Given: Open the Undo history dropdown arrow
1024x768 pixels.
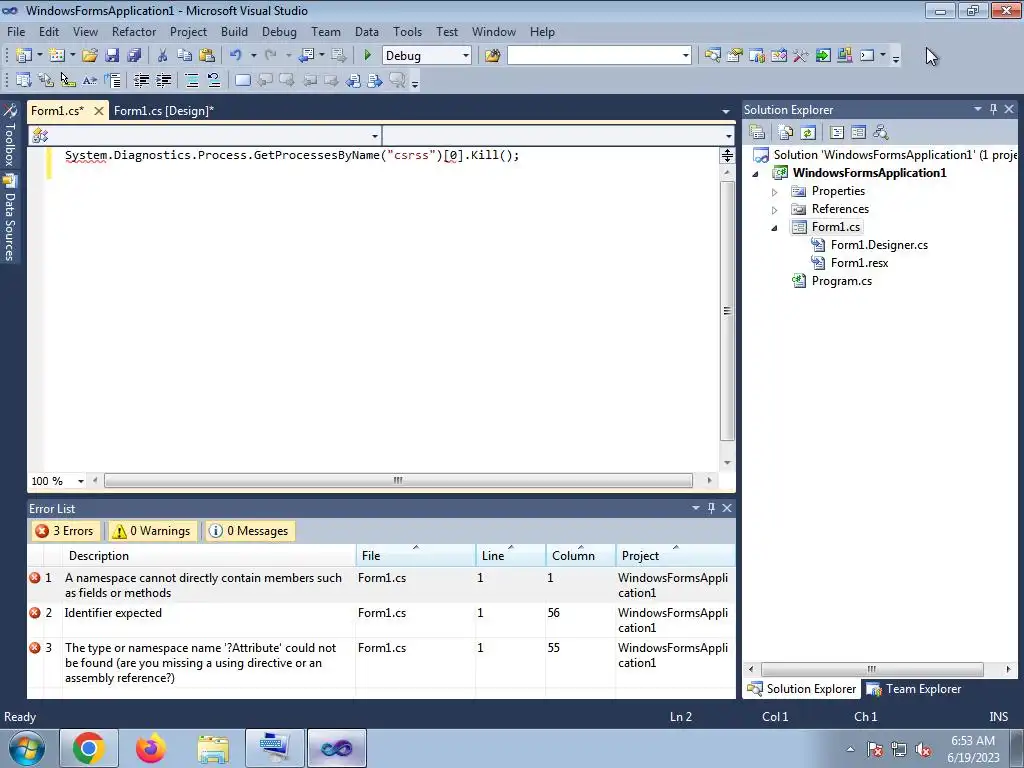Looking at the screenshot, I should click(x=253, y=56).
